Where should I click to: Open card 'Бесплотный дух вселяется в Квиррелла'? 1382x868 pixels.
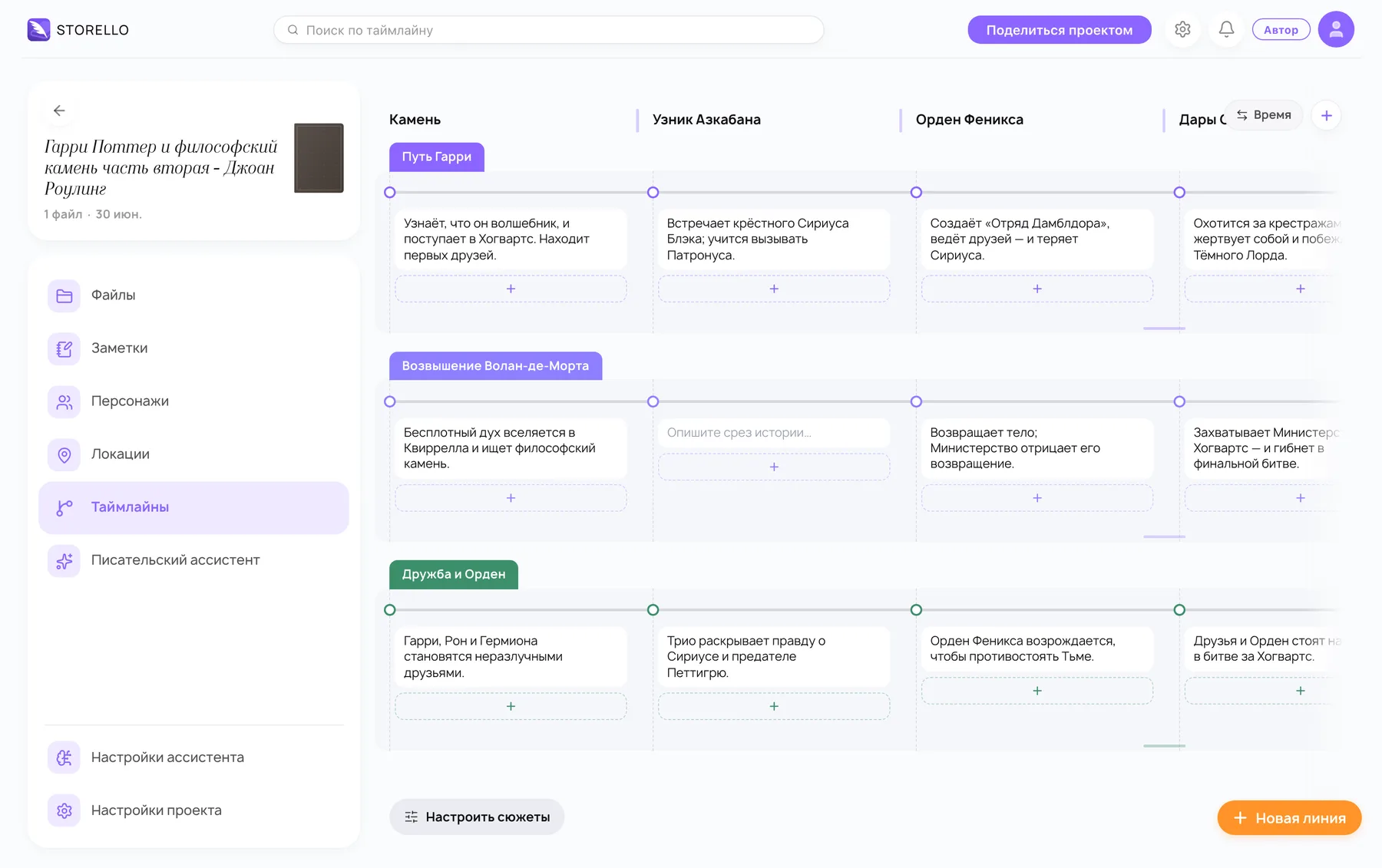click(x=511, y=448)
